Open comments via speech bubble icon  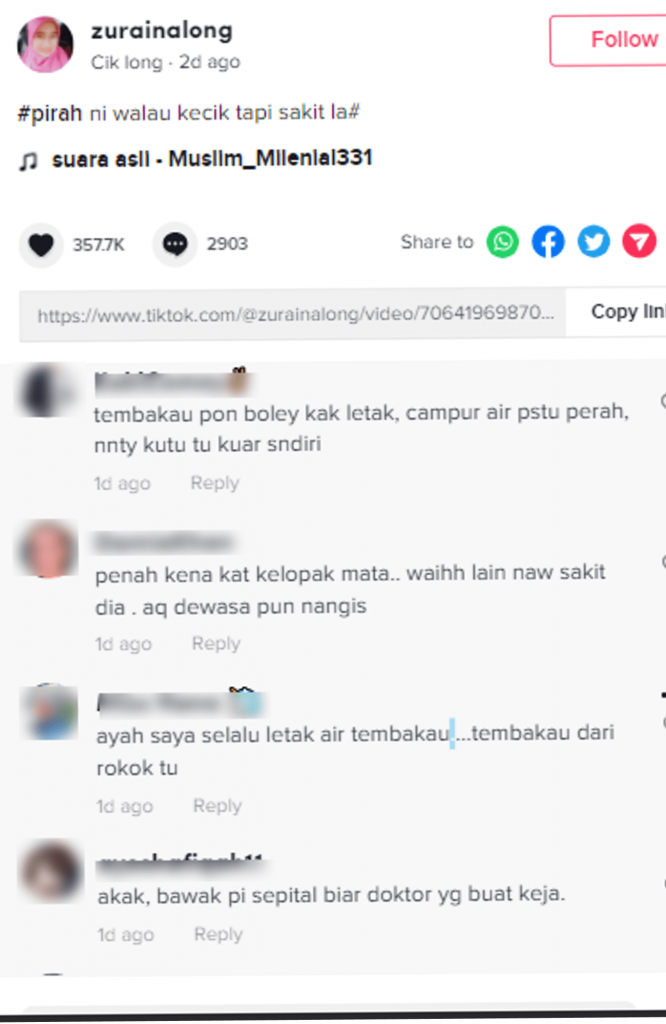click(174, 244)
